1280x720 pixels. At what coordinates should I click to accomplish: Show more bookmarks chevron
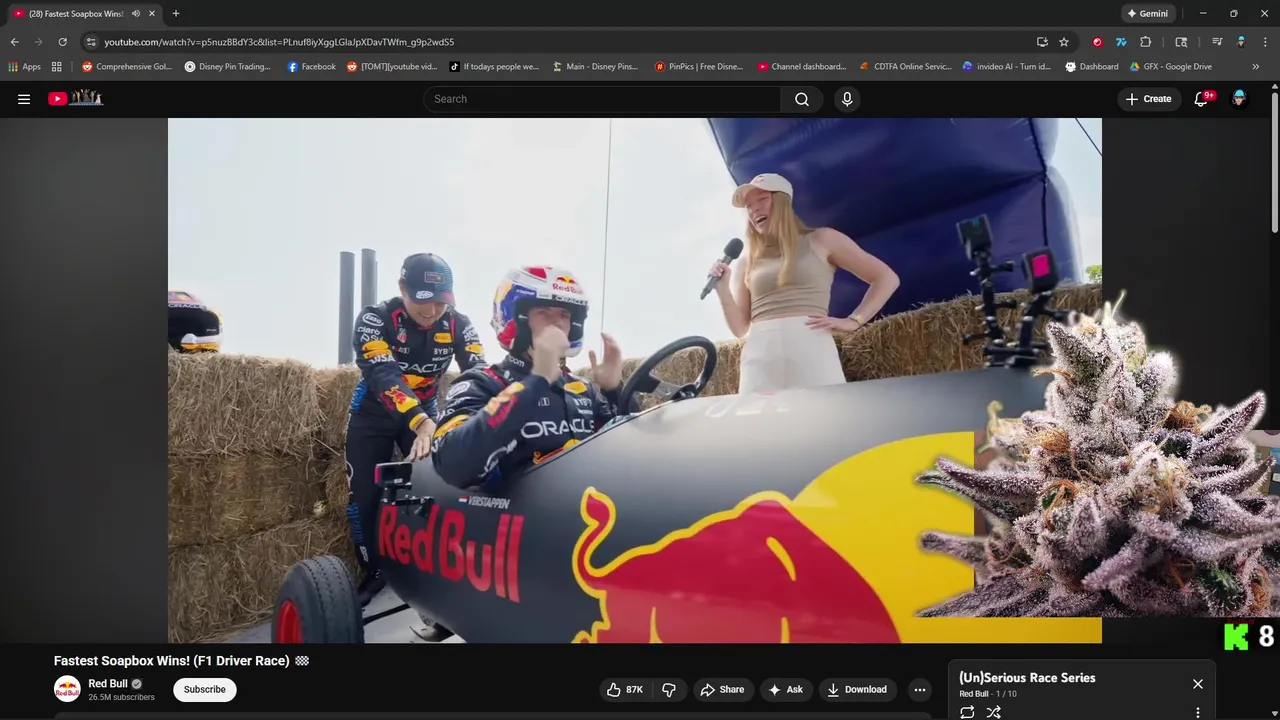click(1256, 67)
